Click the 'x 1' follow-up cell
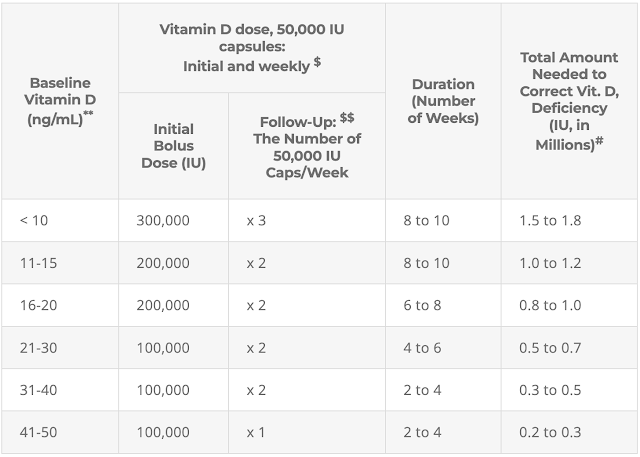The width and height of the screenshot is (640, 457). pos(256,432)
